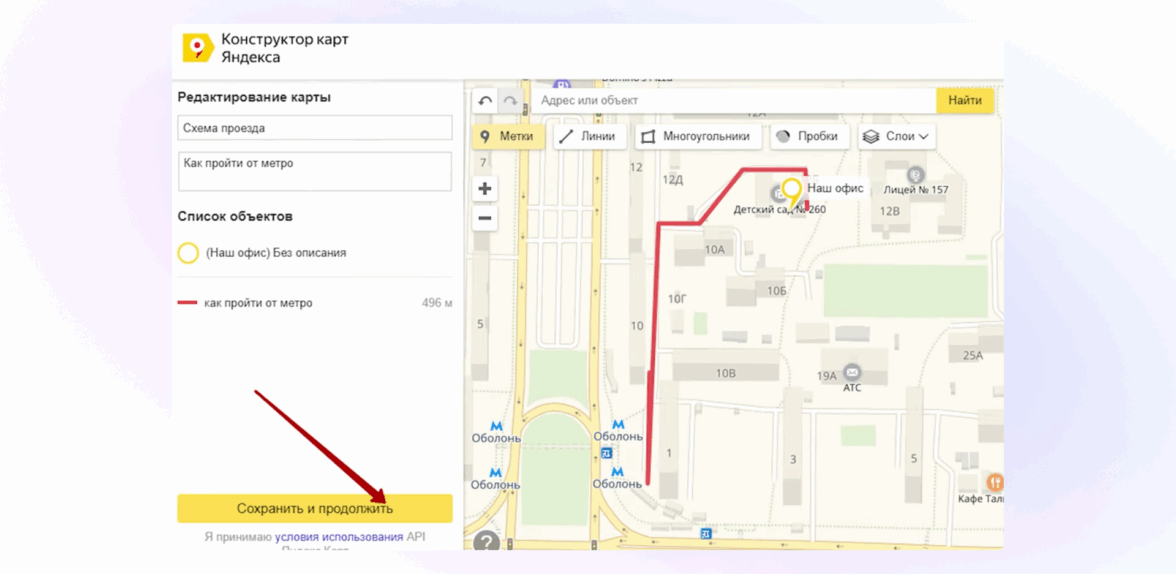Select the Линии line drawing tool

[x=588, y=136]
